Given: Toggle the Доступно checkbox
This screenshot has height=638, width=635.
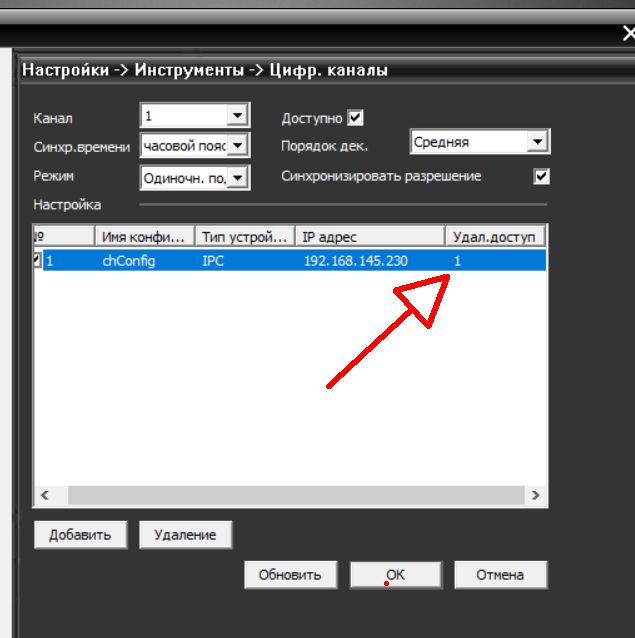Looking at the screenshot, I should (x=355, y=118).
